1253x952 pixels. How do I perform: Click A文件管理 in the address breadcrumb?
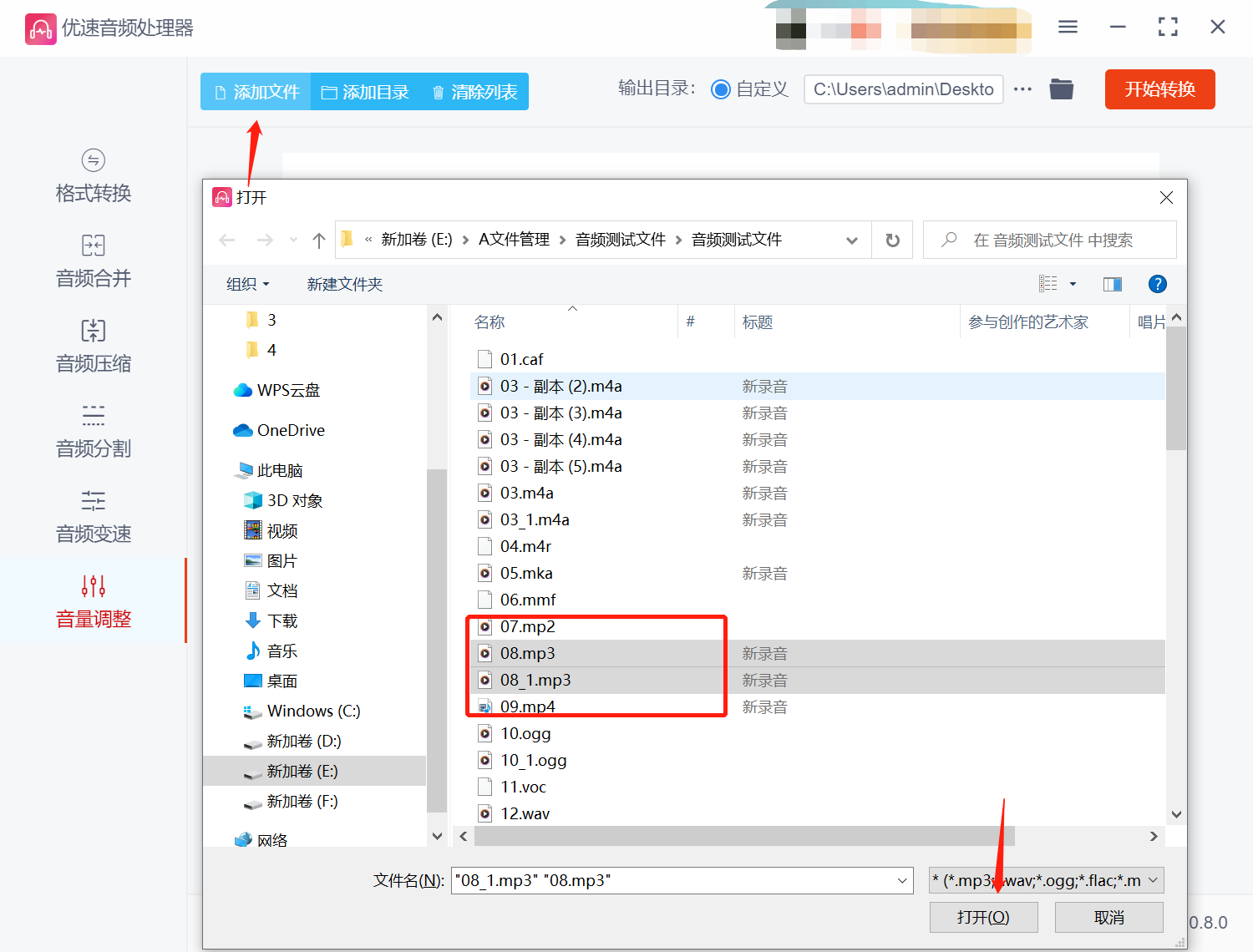pos(514,240)
